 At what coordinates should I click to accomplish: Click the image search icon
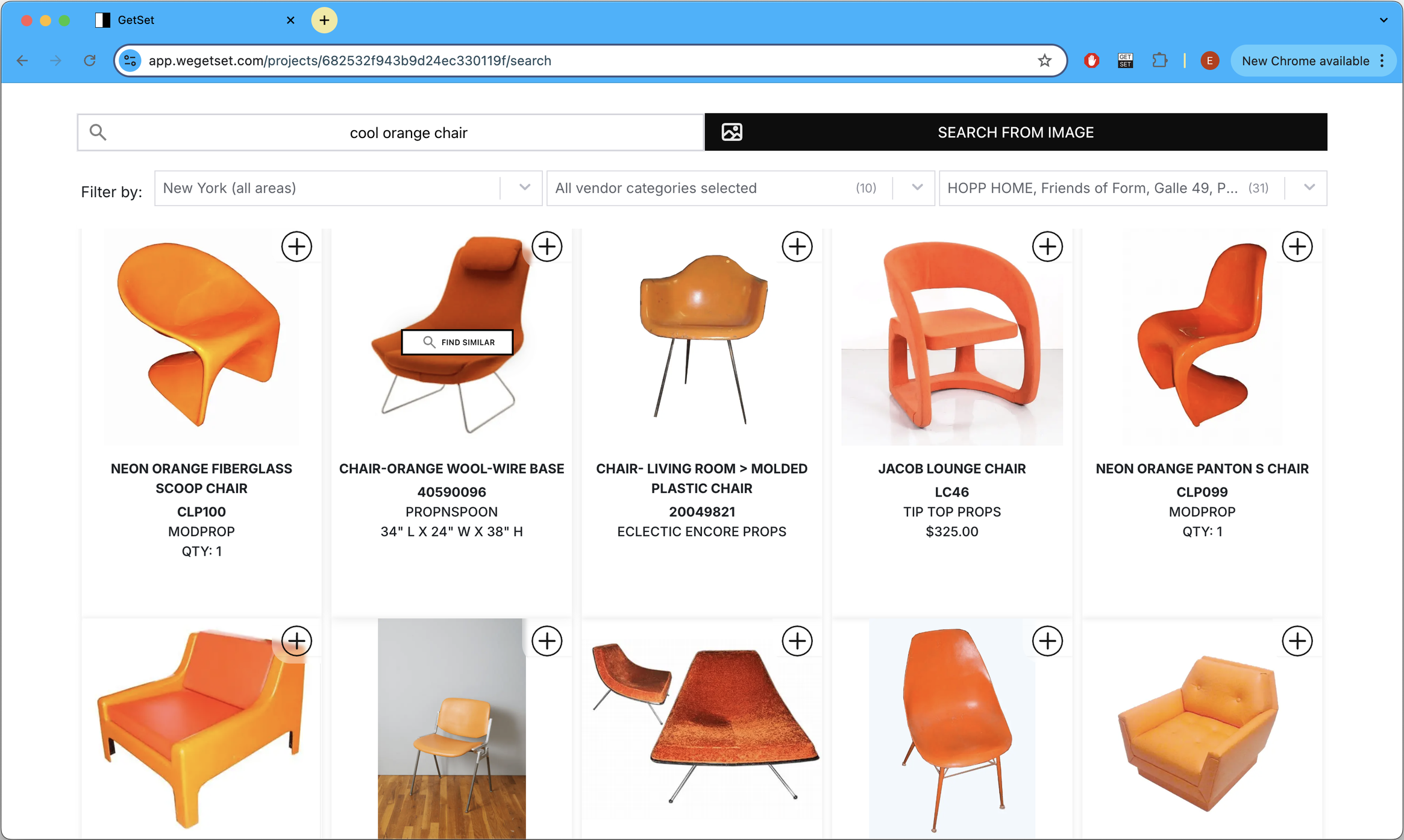coord(732,132)
